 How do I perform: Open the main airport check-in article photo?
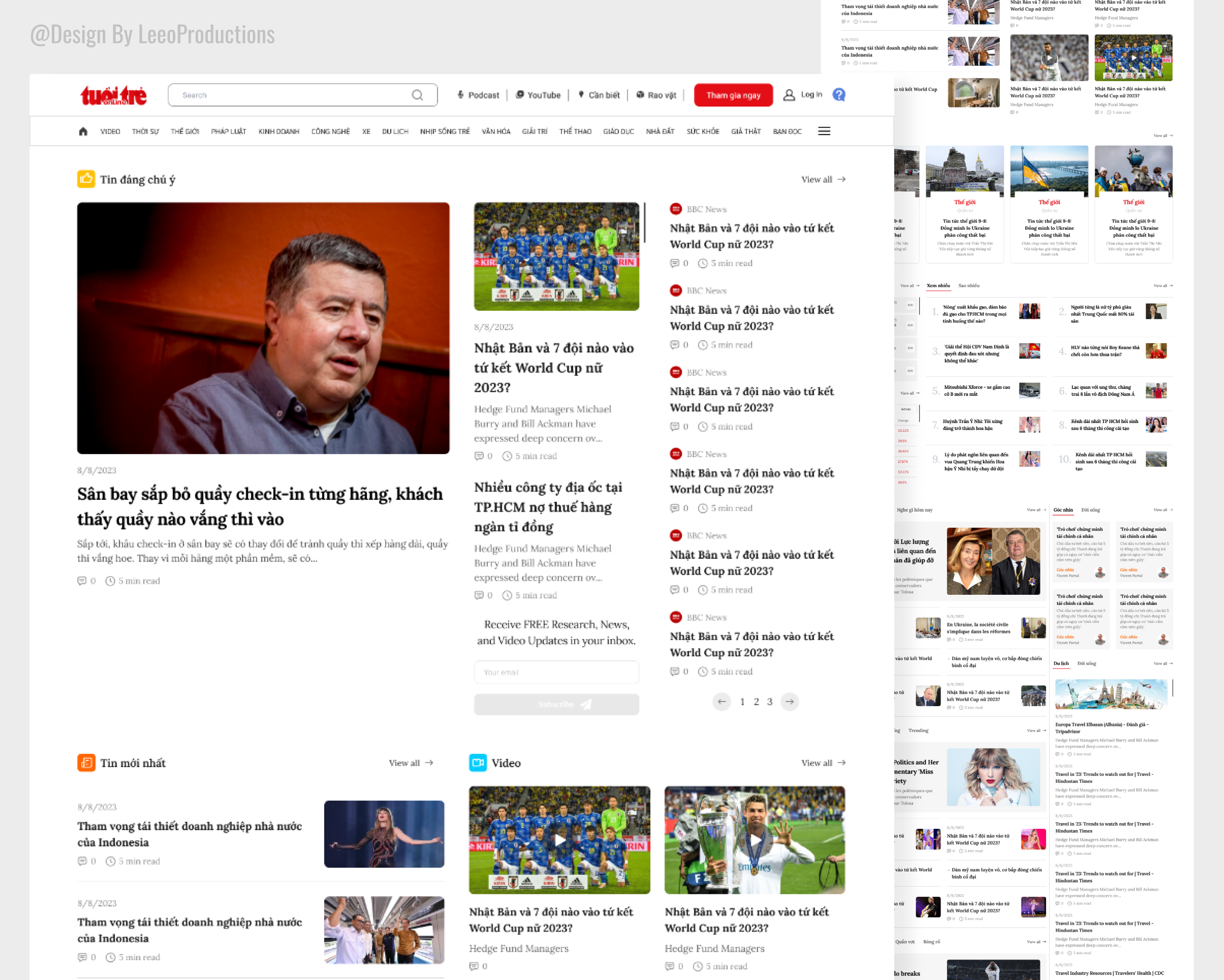264,328
